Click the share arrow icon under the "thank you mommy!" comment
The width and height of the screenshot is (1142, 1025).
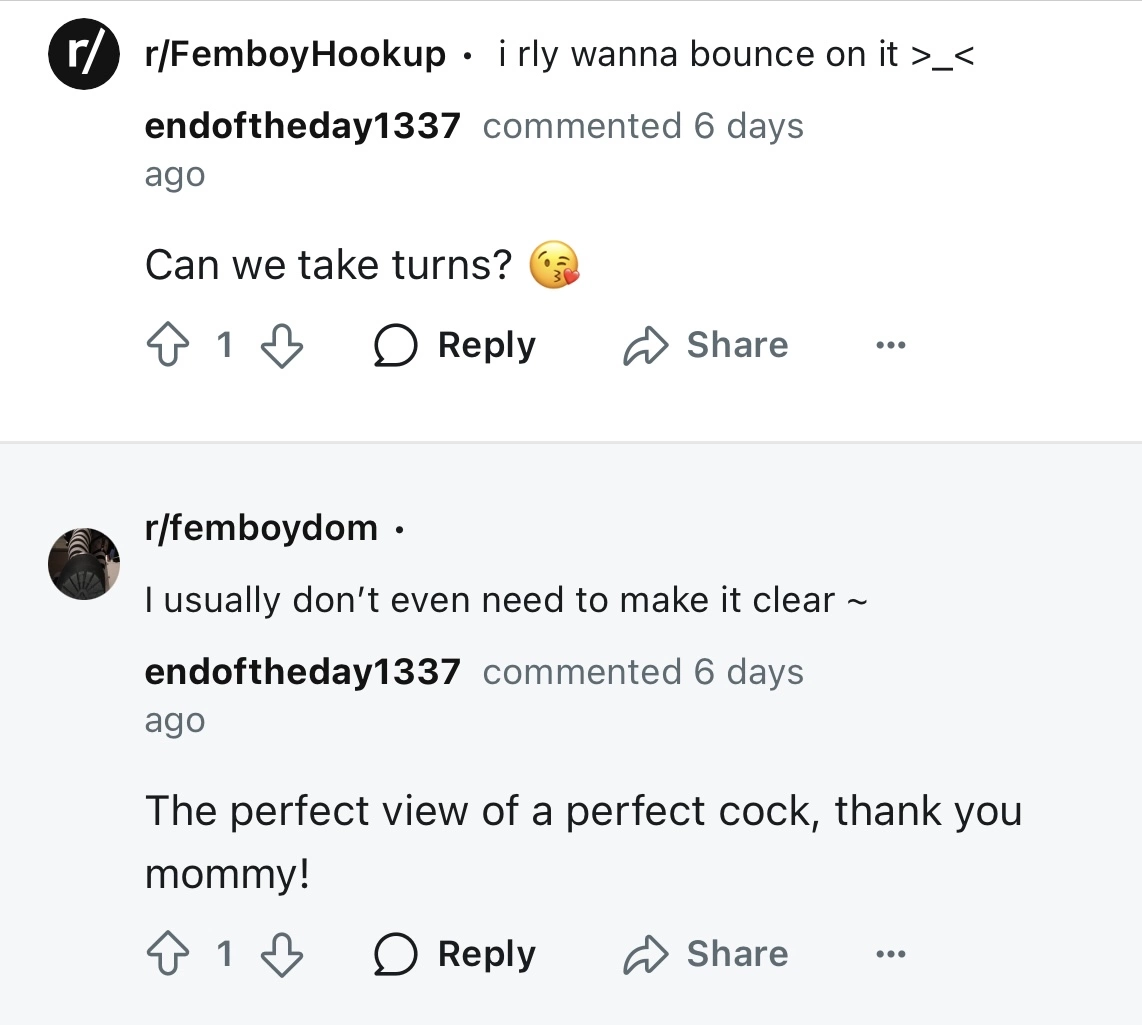644,956
